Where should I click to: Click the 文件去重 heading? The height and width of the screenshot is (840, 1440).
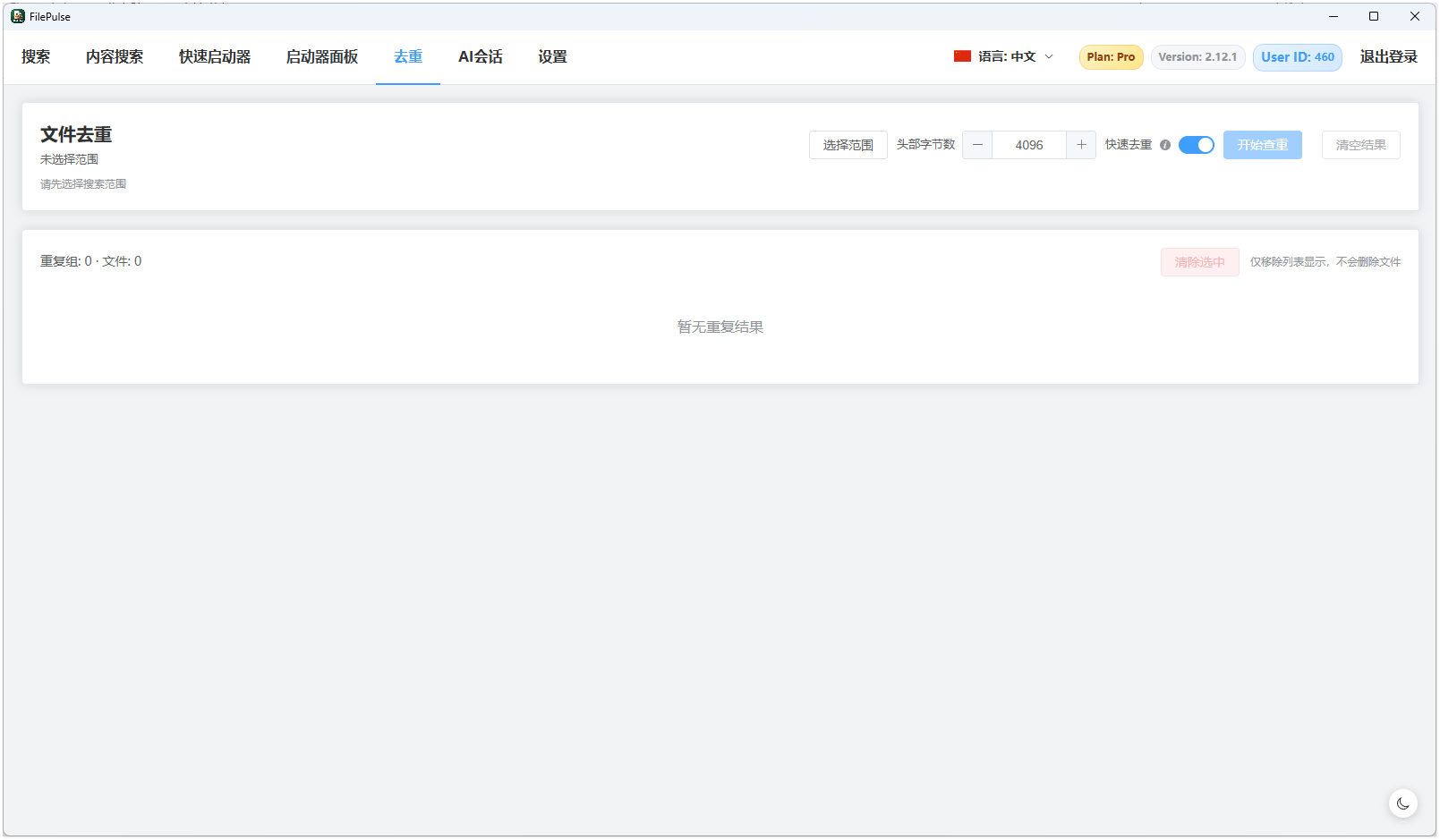point(76,134)
